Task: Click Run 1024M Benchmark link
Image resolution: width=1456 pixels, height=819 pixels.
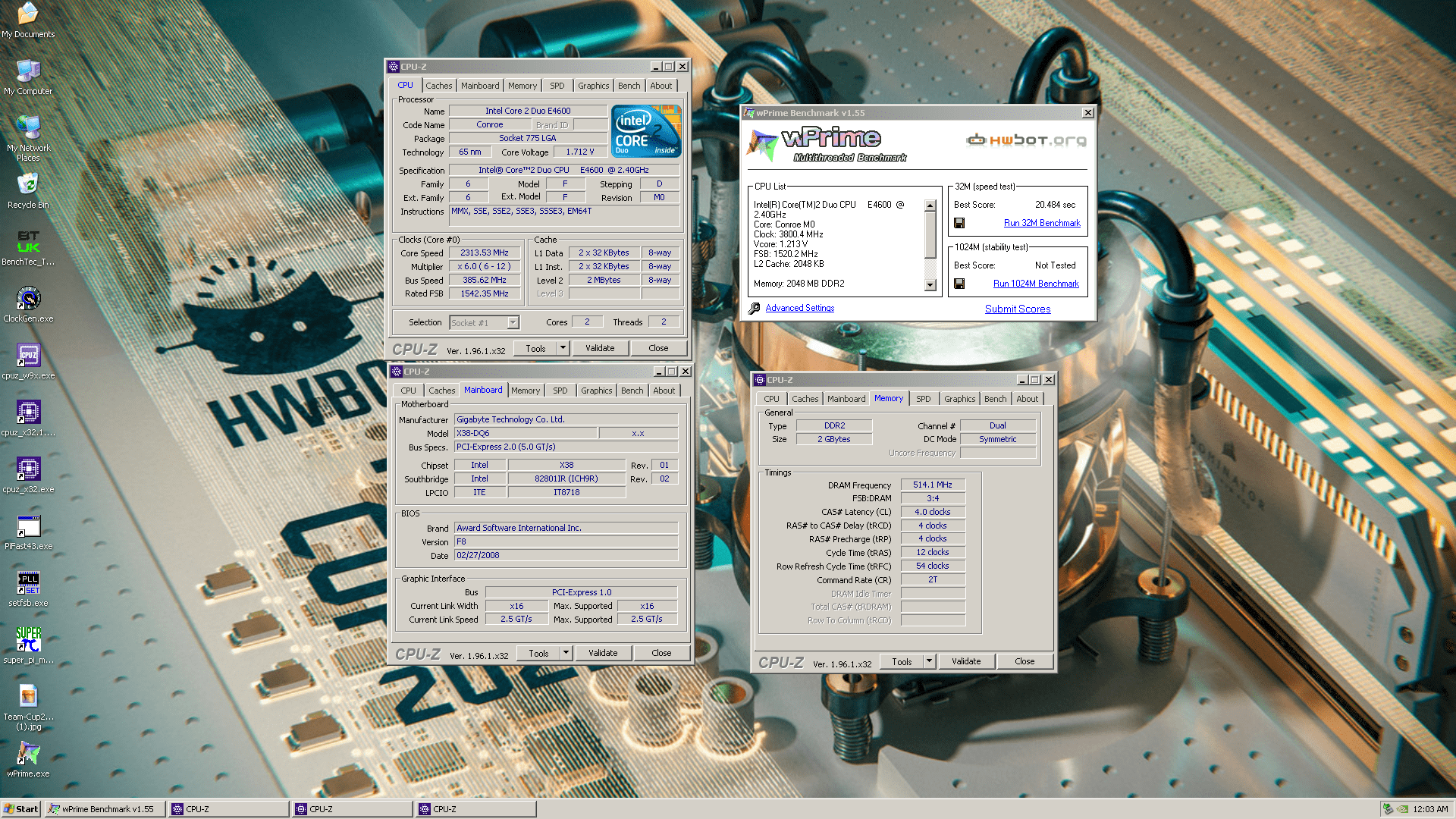Action: pyautogui.click(x=1036, y=284)
